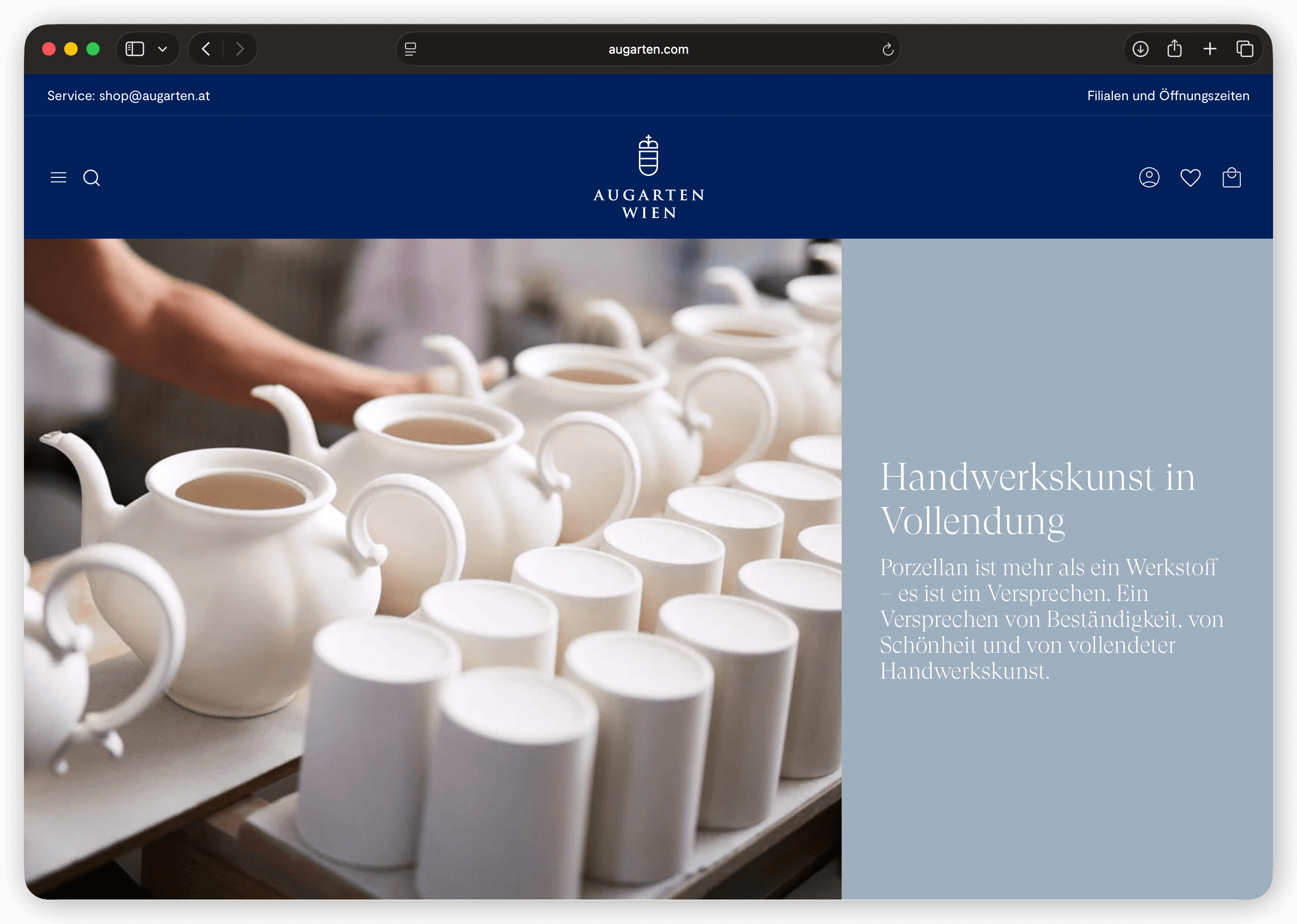
Task: Go forward to the next page
Action: [240, 49]
